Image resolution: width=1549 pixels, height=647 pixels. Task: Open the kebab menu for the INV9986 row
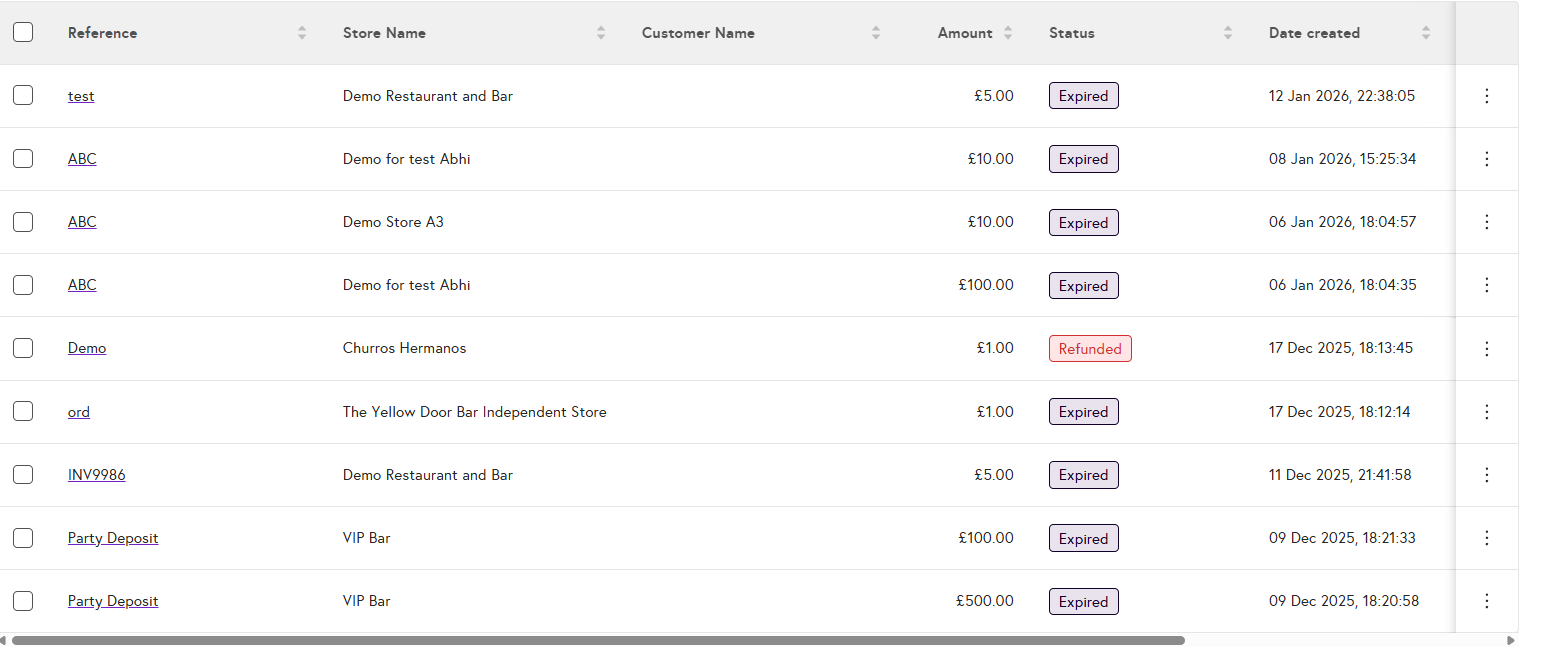point(1486,475)
